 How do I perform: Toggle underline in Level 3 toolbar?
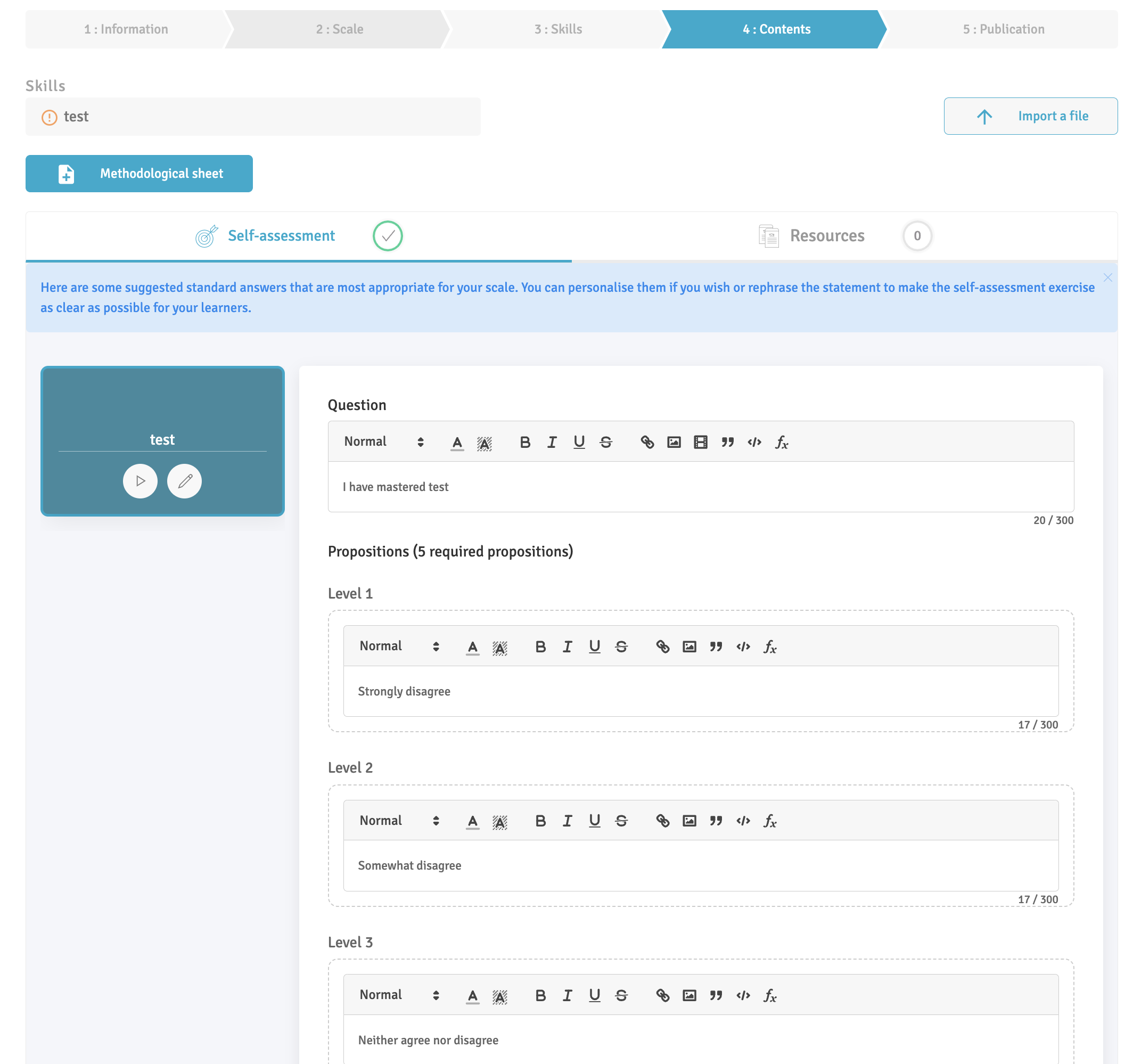(x=594, y=996)
